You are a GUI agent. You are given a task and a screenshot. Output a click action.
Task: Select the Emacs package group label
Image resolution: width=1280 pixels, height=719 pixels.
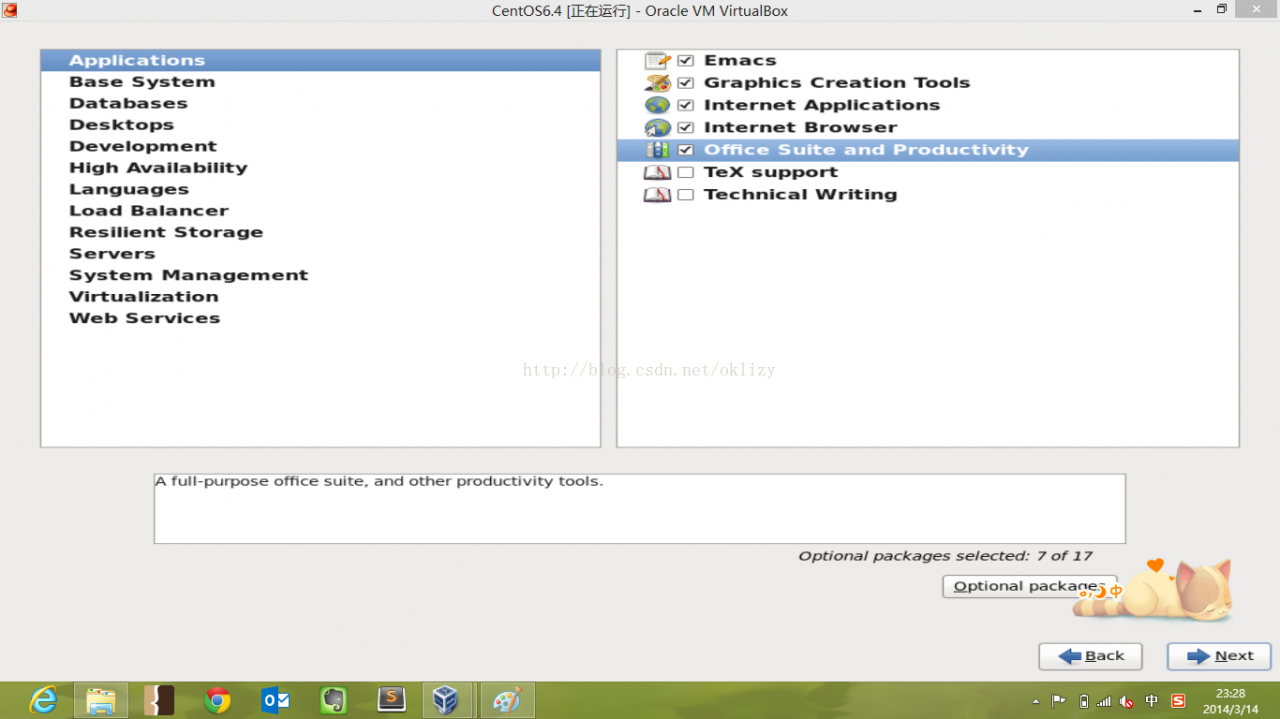[740, 61]
